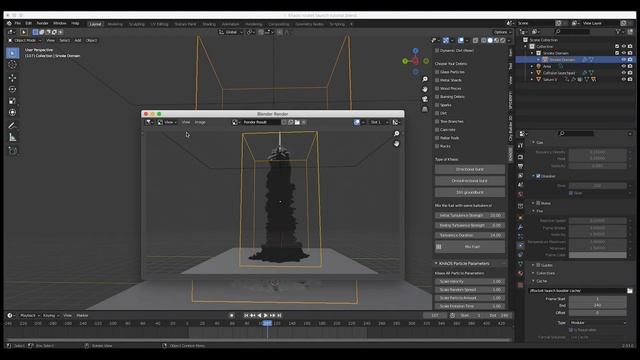640x360 pixels.
Task: Play the animation forward
Action: [x=266, y=316]
